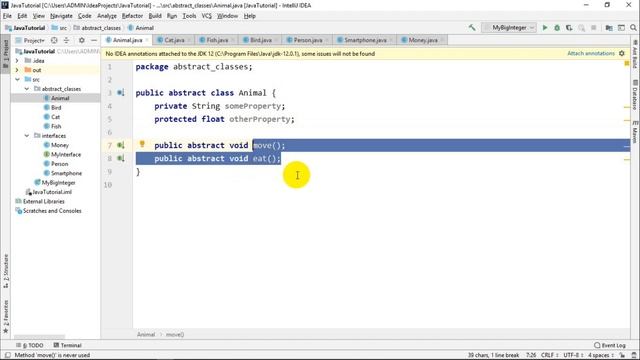Collapse the interfaces package arrow
The width and height of the screenshot is (640, 360).
click(27, 136)
